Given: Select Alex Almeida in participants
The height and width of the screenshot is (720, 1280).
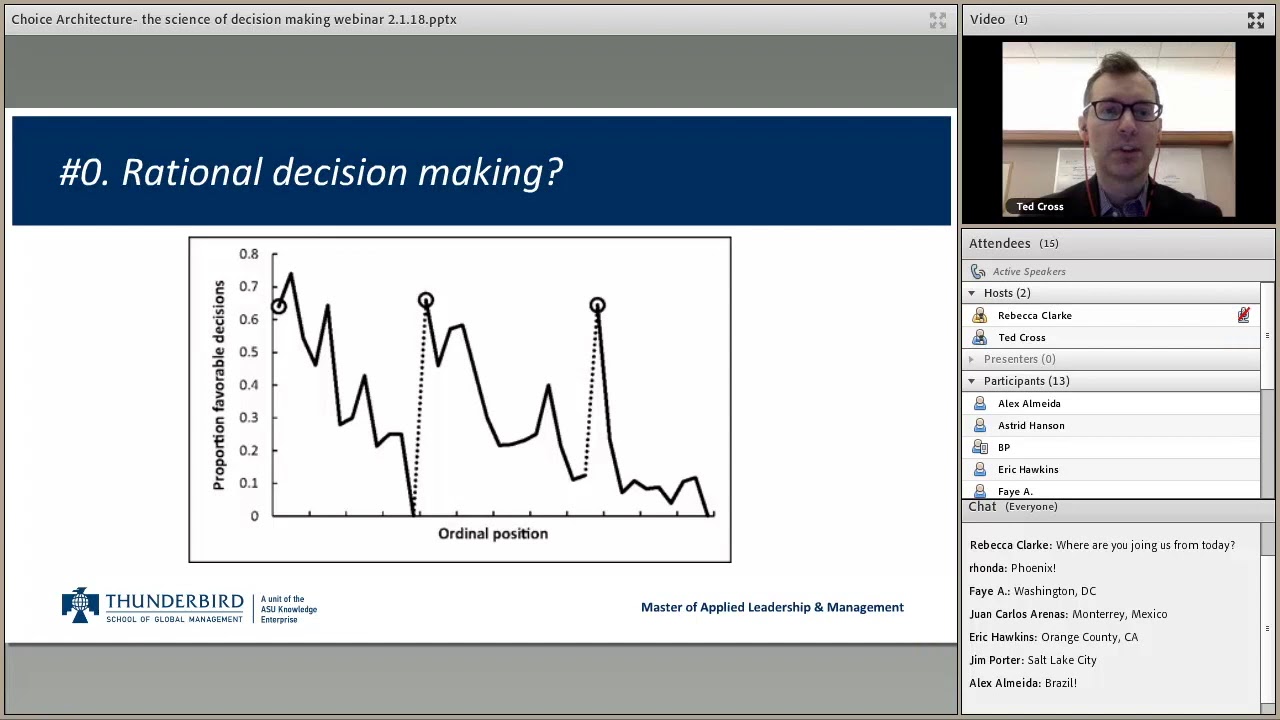Looking at the screenshot, I should [x=1112, y=403].
